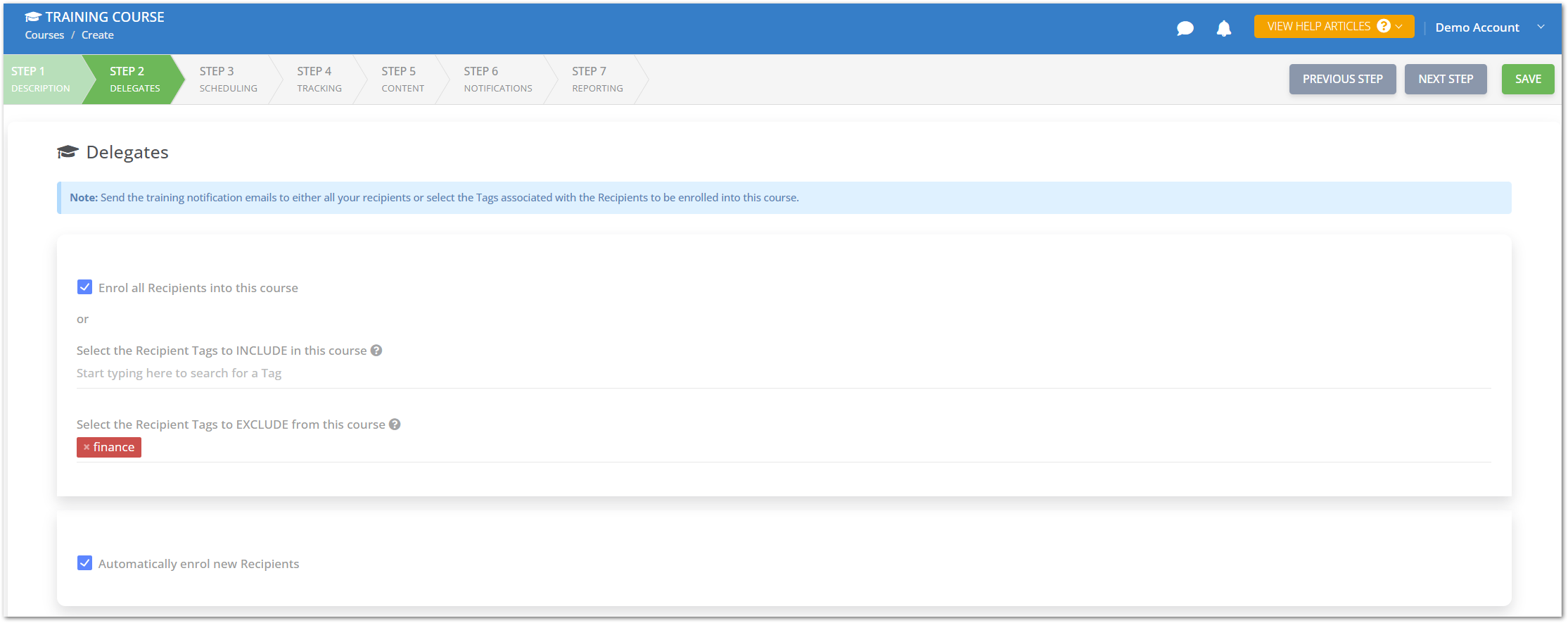Go to Step 7 Reporting
This screenshot has height=623, width=1568.
tap(597, 79)
